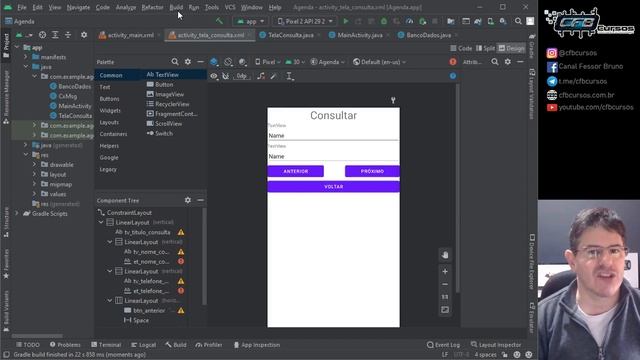Open Attributes panel settings gear
The height and width of the screenshot is (360, 640).
[508, 62]
